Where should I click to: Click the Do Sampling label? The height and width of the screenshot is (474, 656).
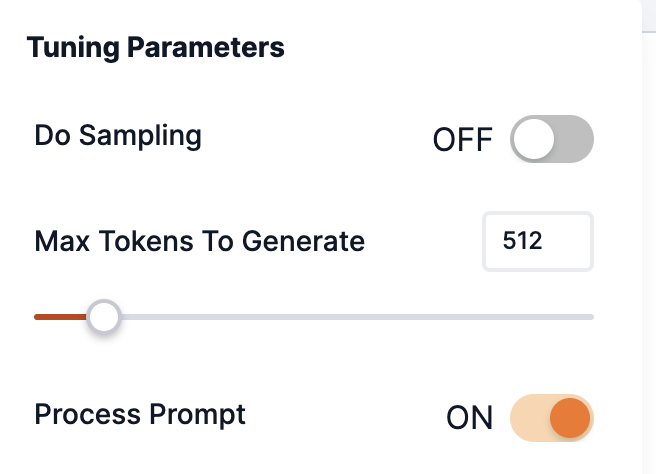[118, 135]
